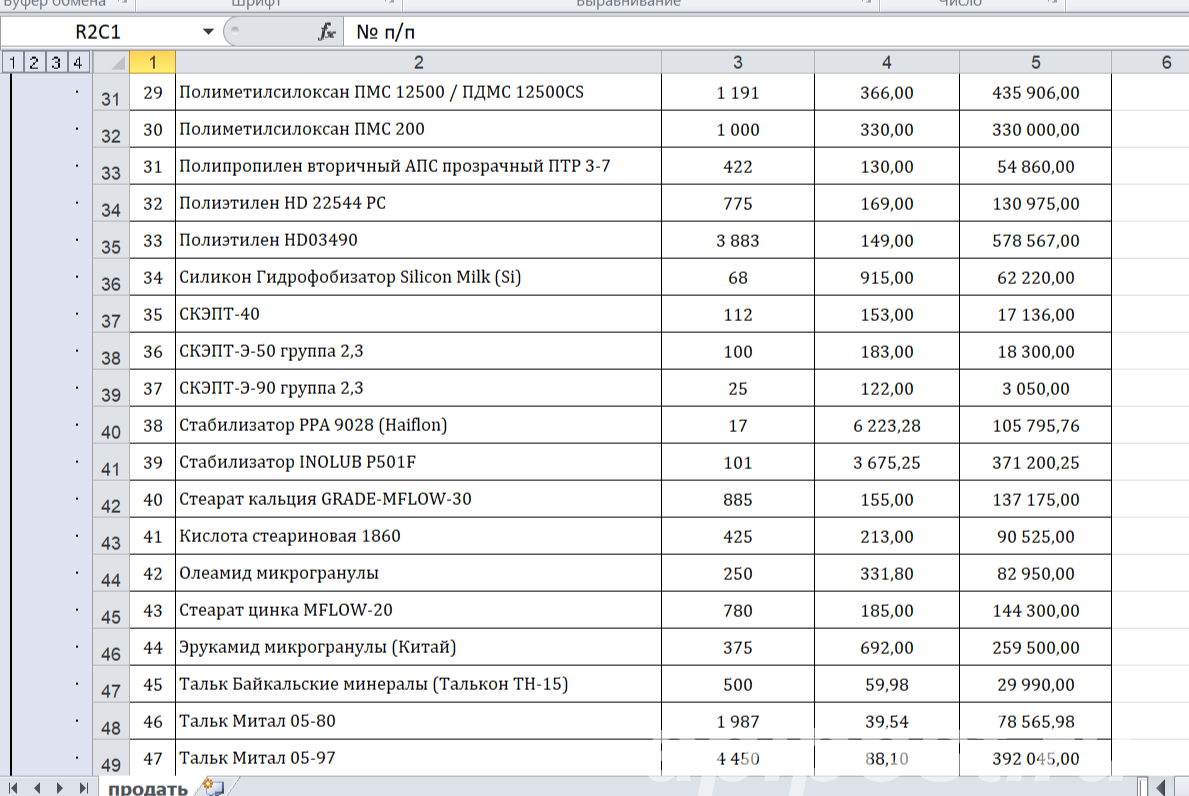This screenshot has width=1189, height=796.
Task: Click cell Силикон Гидрофобизатор Silicon Milk (Si)
Action: (x=419, y=277)
